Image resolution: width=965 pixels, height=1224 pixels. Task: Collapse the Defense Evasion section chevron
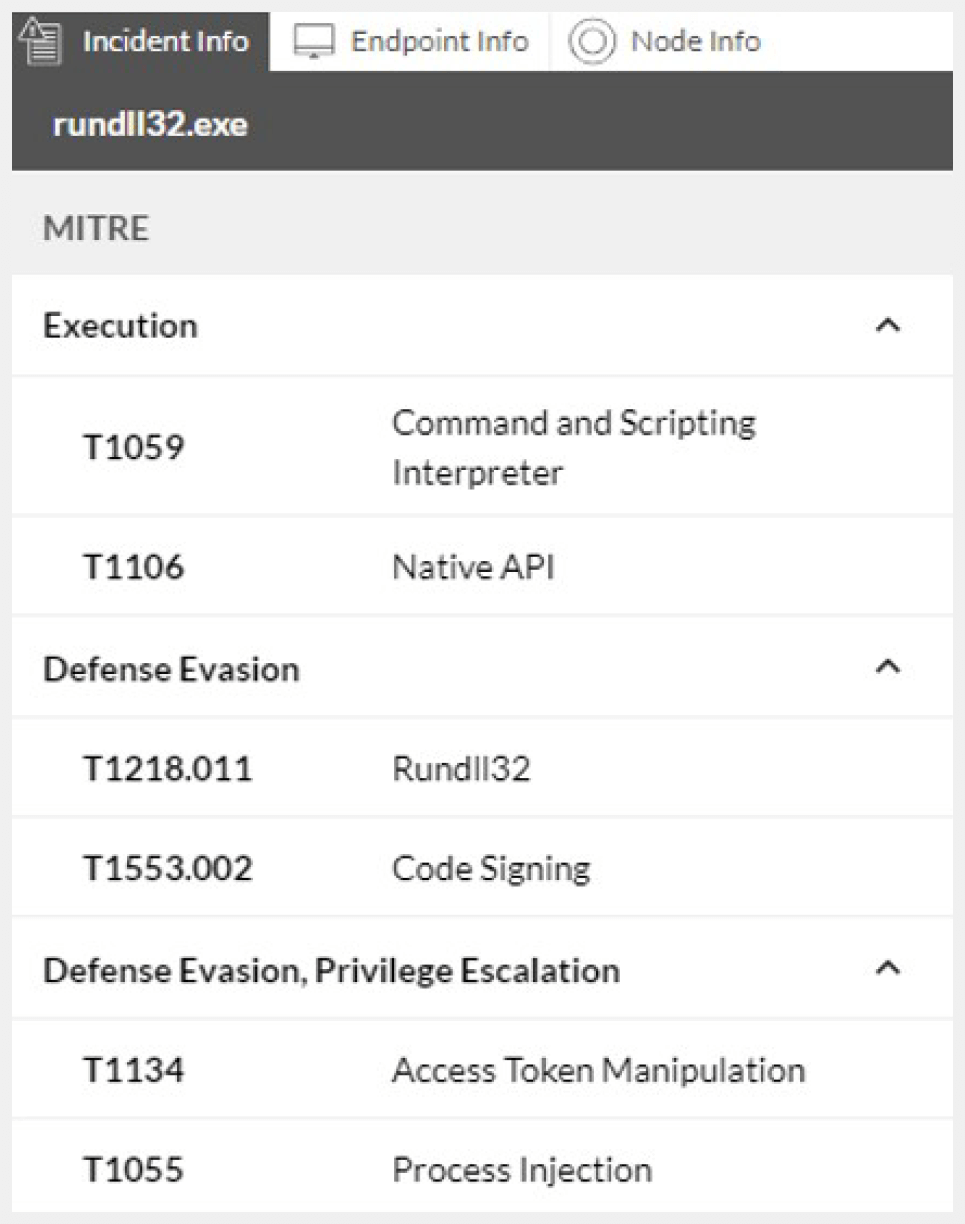(887, 667)
